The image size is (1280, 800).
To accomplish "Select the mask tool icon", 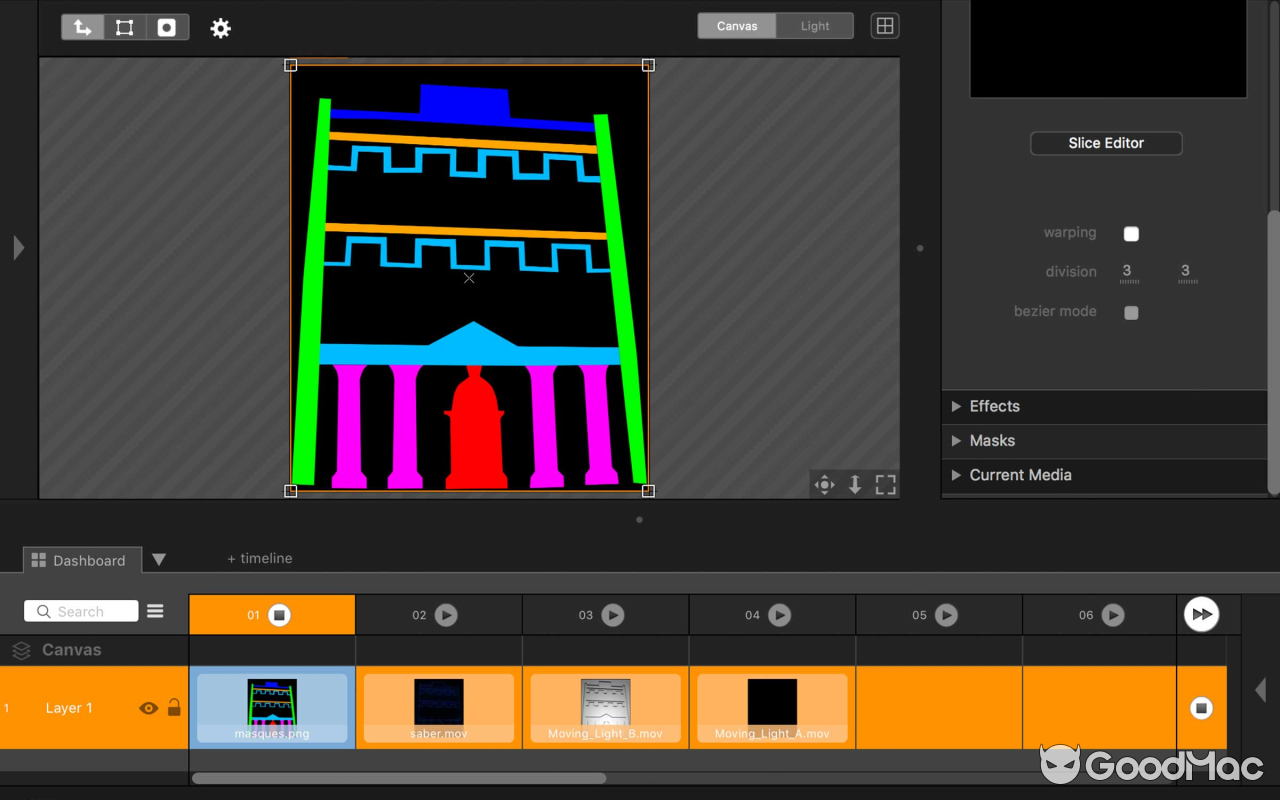I will (167, 27).
